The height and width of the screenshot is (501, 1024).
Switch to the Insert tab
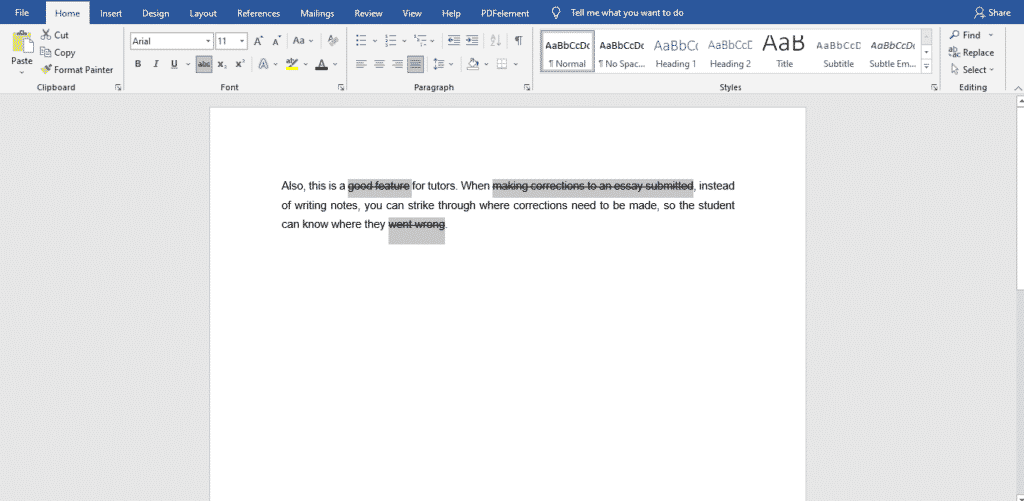tap(111, 13)
